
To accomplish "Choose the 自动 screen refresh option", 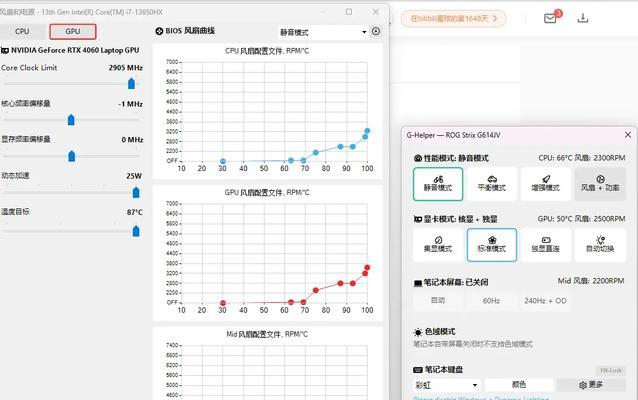I will (x=438, y=301).
